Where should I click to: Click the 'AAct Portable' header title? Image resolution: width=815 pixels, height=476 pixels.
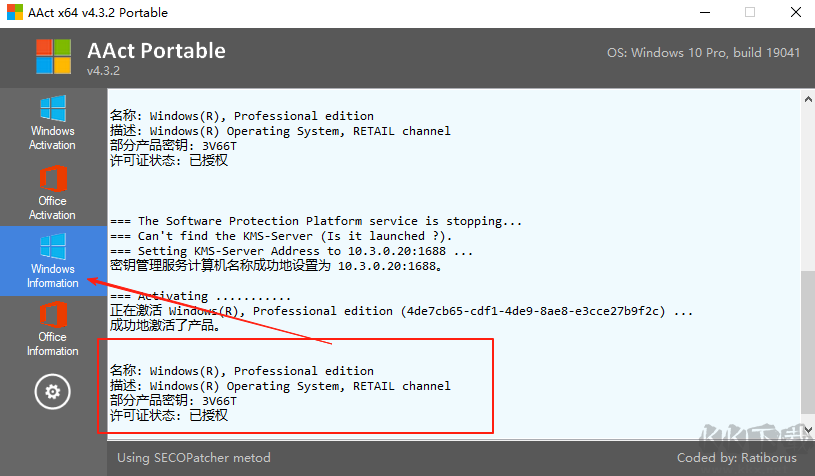pos(156,50)
